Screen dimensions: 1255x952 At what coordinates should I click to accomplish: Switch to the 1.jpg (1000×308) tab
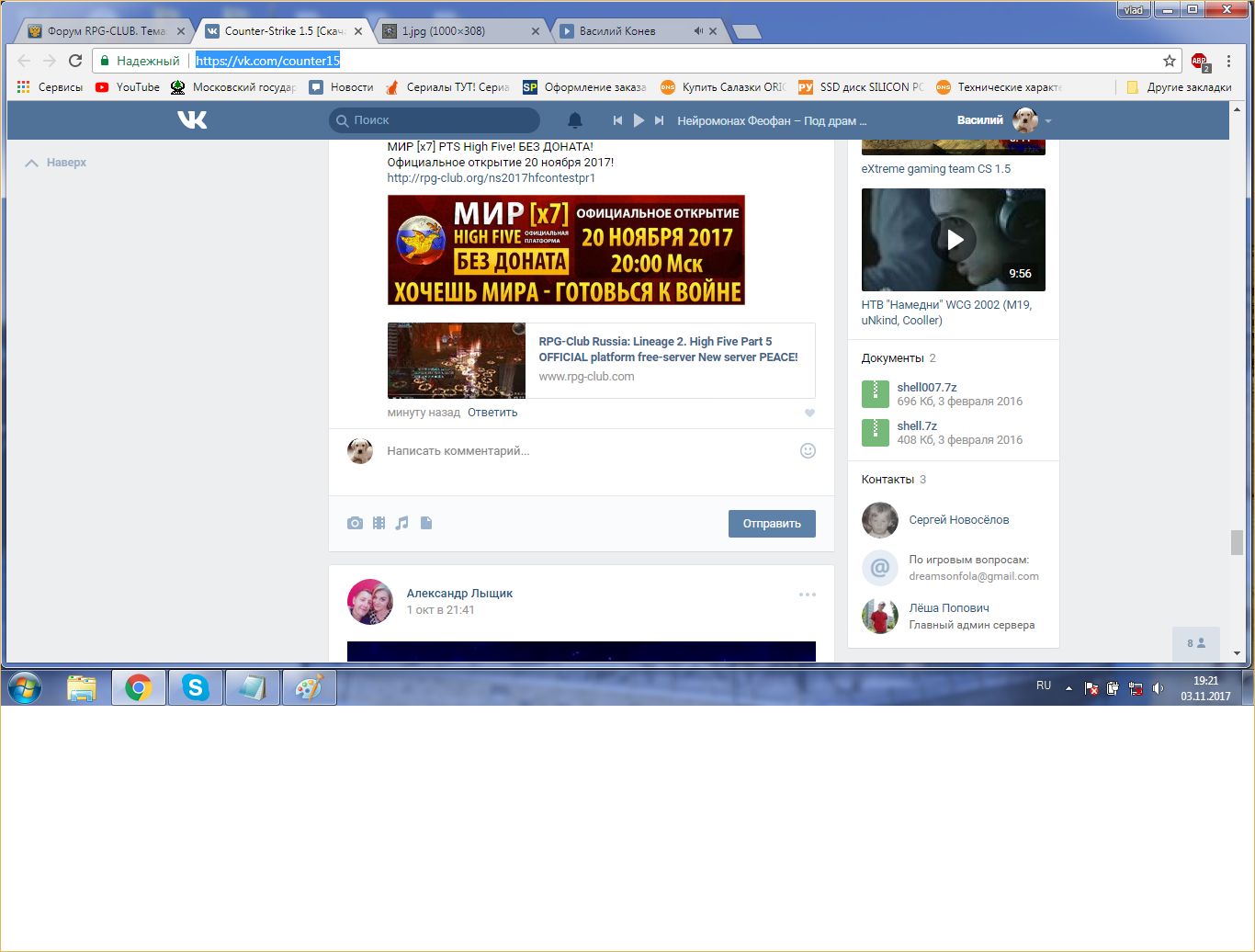pyautogui.click(x=461, y=31)
